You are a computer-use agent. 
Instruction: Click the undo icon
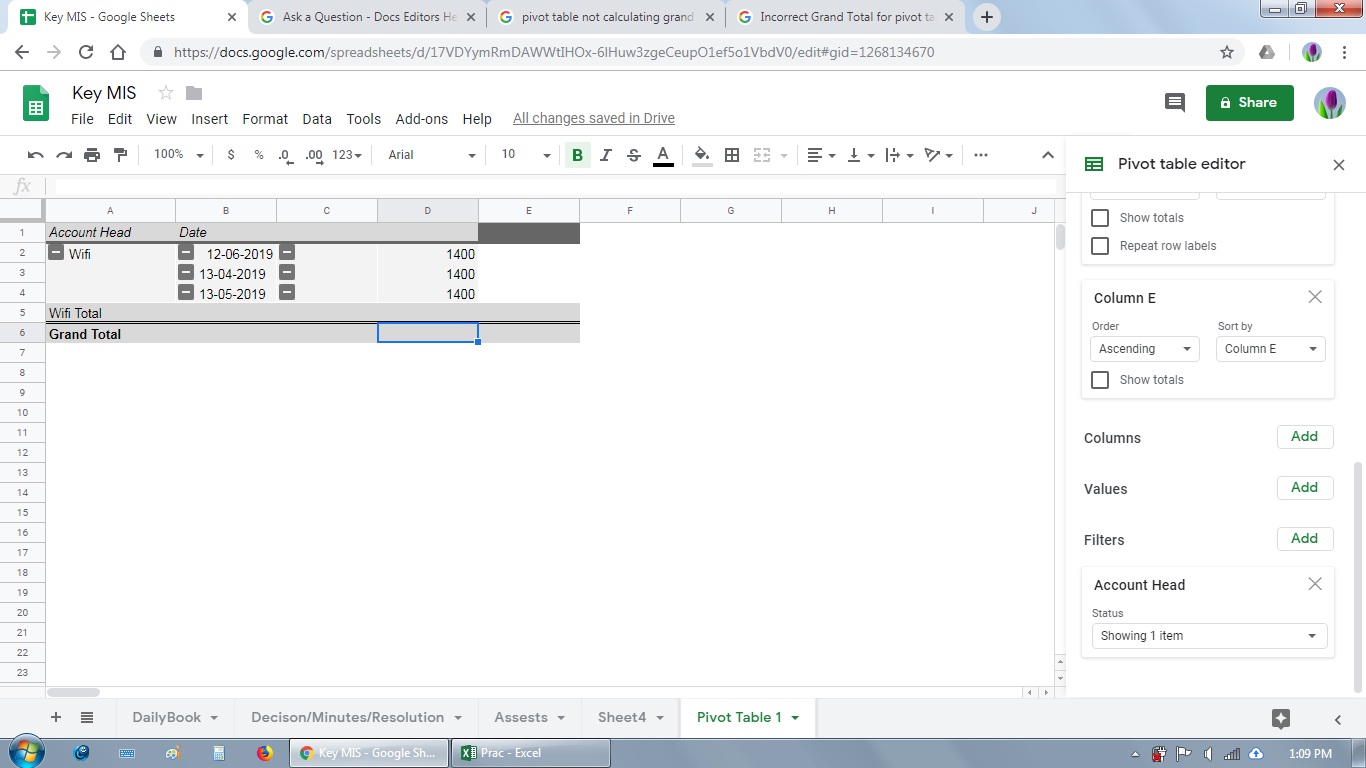coord(35,155)
